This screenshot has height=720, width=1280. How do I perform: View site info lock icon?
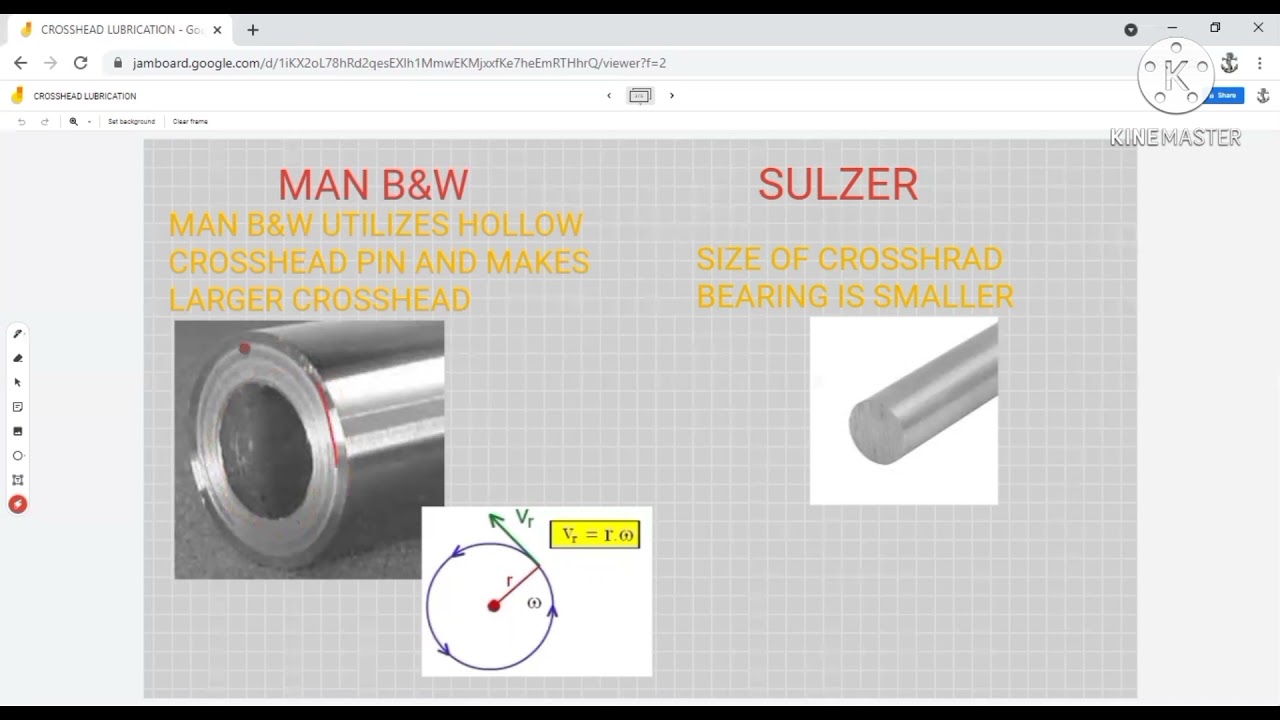pos(118,63)
